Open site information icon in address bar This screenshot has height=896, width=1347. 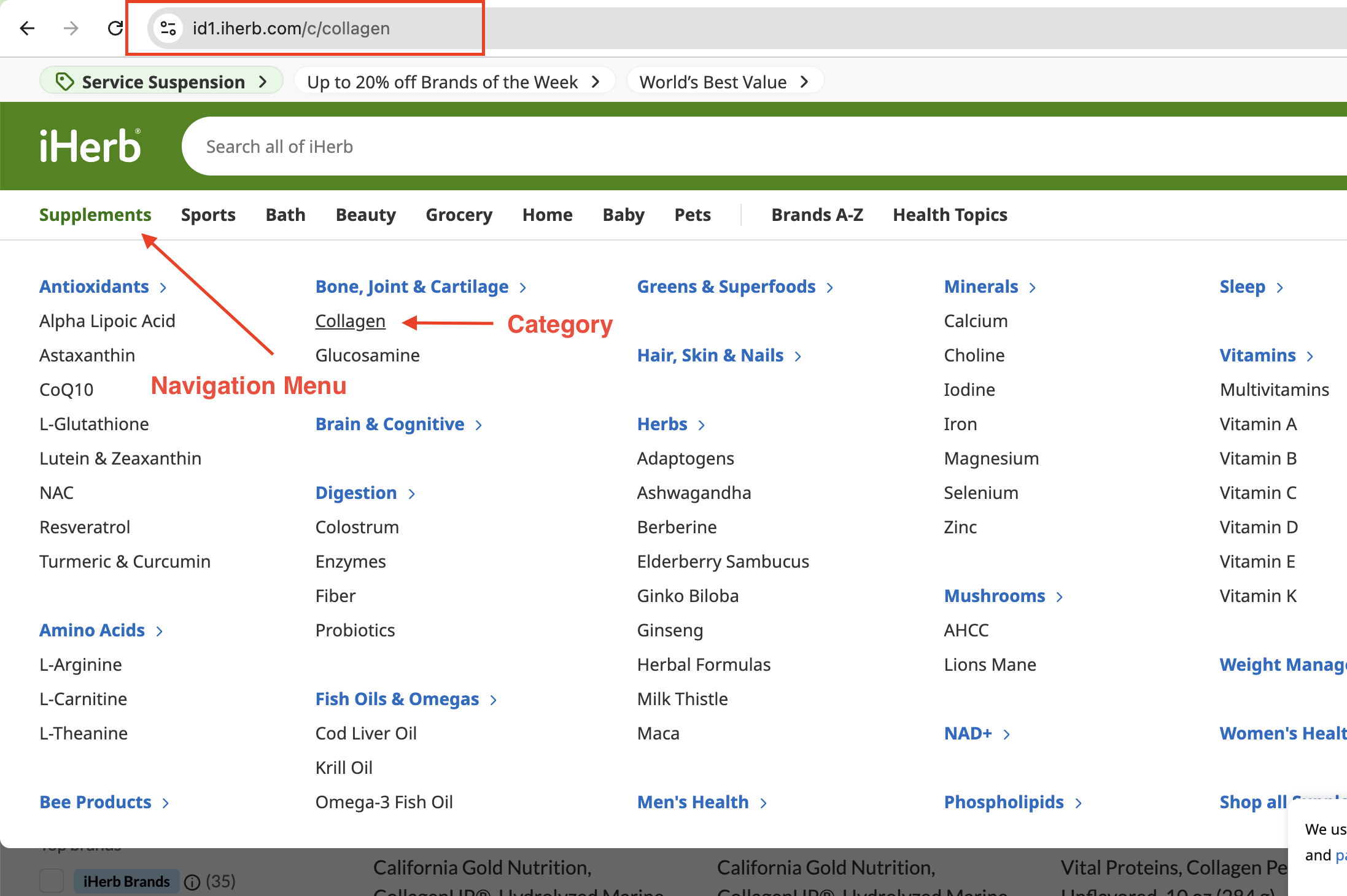[168, 28]
